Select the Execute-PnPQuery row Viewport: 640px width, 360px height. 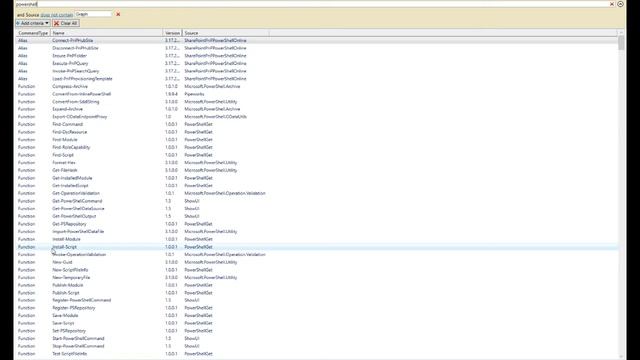[x=317, y=63]
